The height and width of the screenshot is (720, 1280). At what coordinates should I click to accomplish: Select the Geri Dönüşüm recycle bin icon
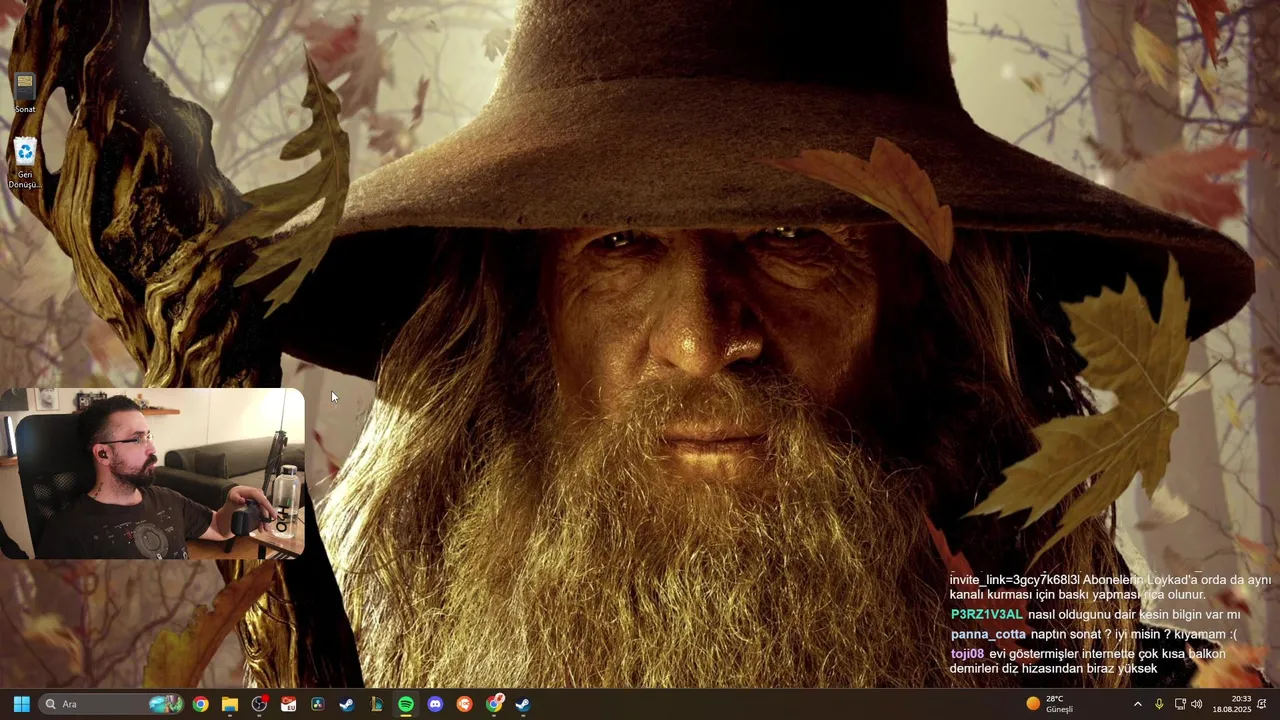pos(25,163)
